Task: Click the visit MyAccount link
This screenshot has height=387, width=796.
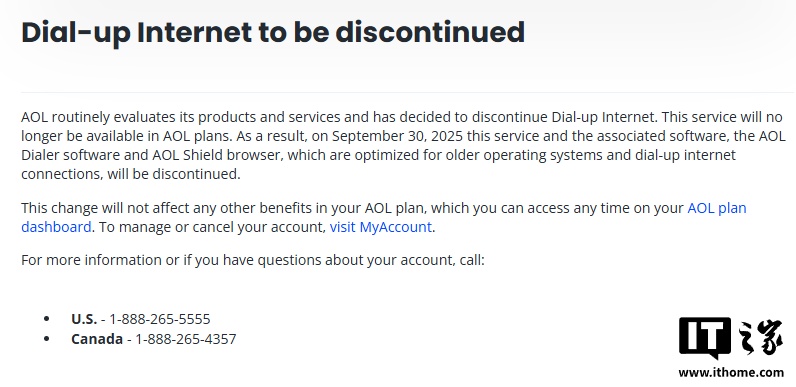Action: pos(381,227)
